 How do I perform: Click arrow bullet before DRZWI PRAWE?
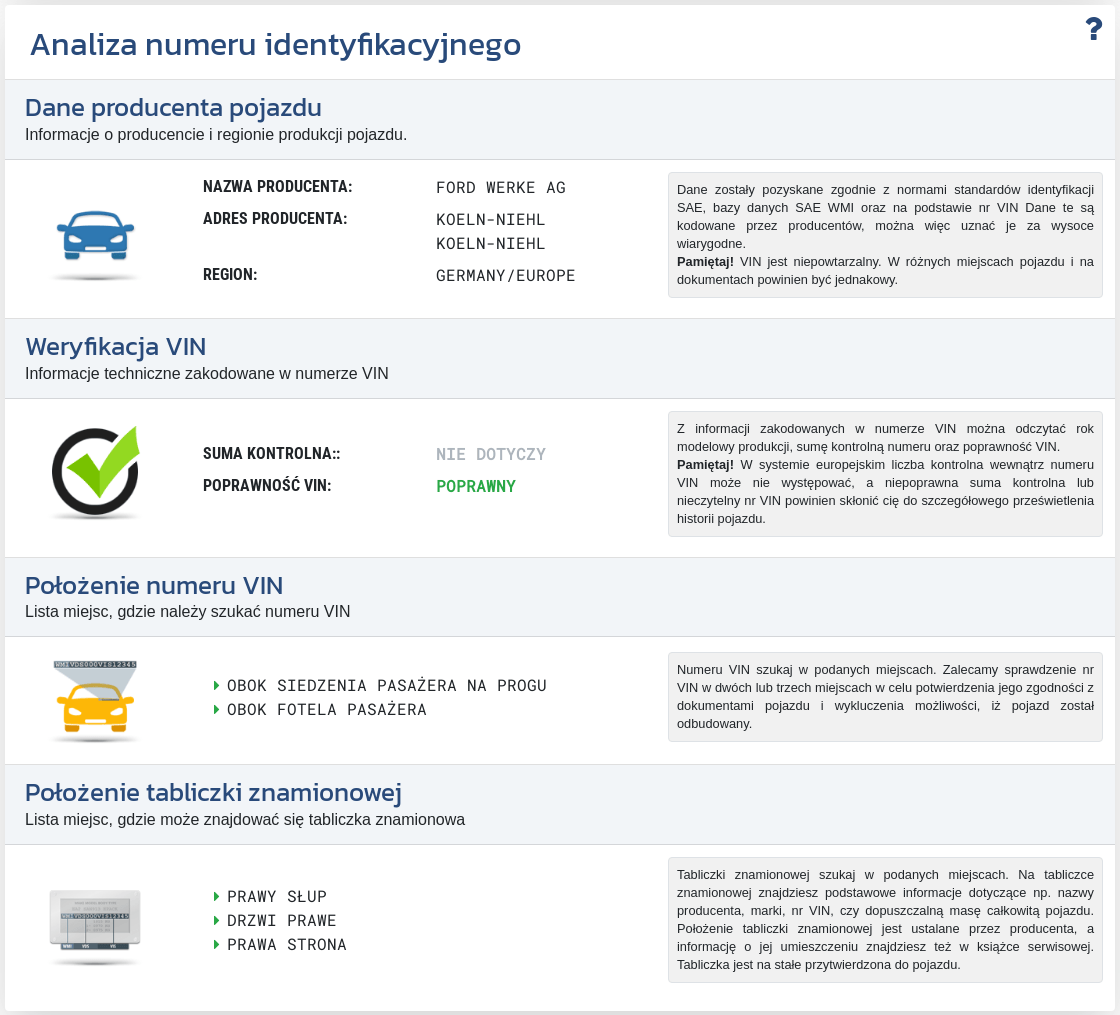[x=216, y=921]
